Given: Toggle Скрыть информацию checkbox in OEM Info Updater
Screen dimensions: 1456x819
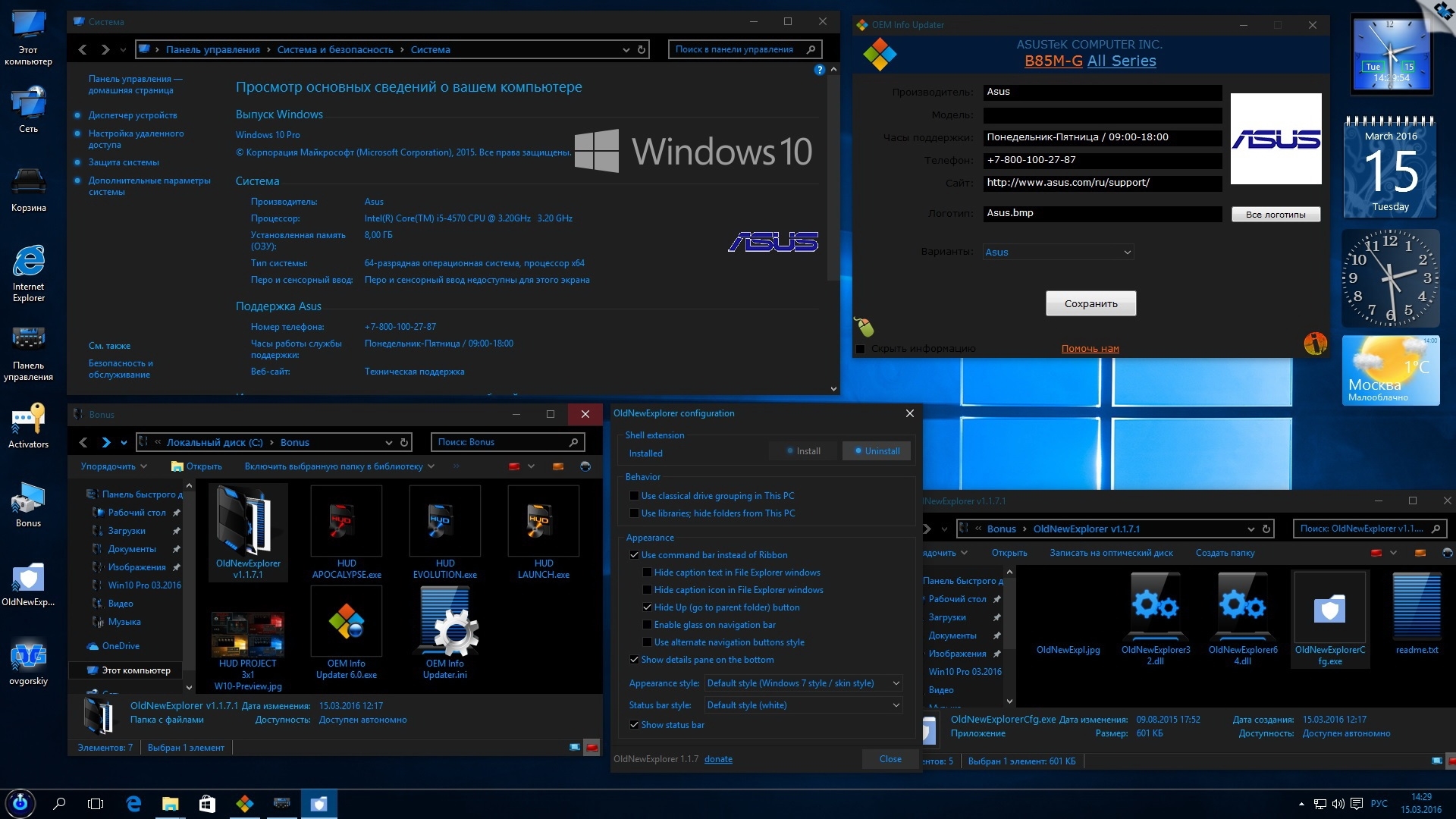Looking at the screenshot, I should [861, 349].
